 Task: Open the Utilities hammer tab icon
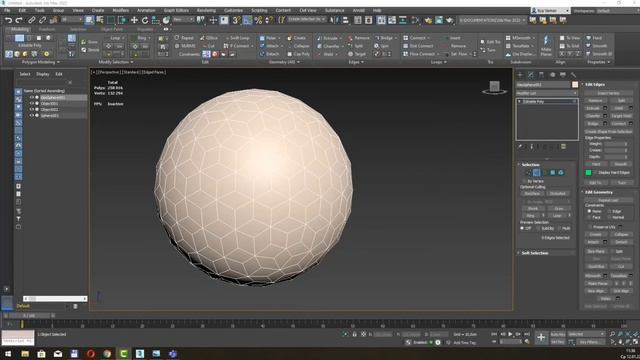click(x=573, y=75)
